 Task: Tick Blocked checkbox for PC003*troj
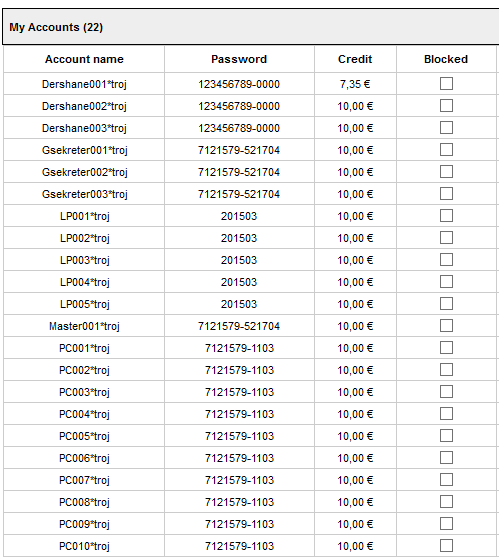(x=446, y=392)
